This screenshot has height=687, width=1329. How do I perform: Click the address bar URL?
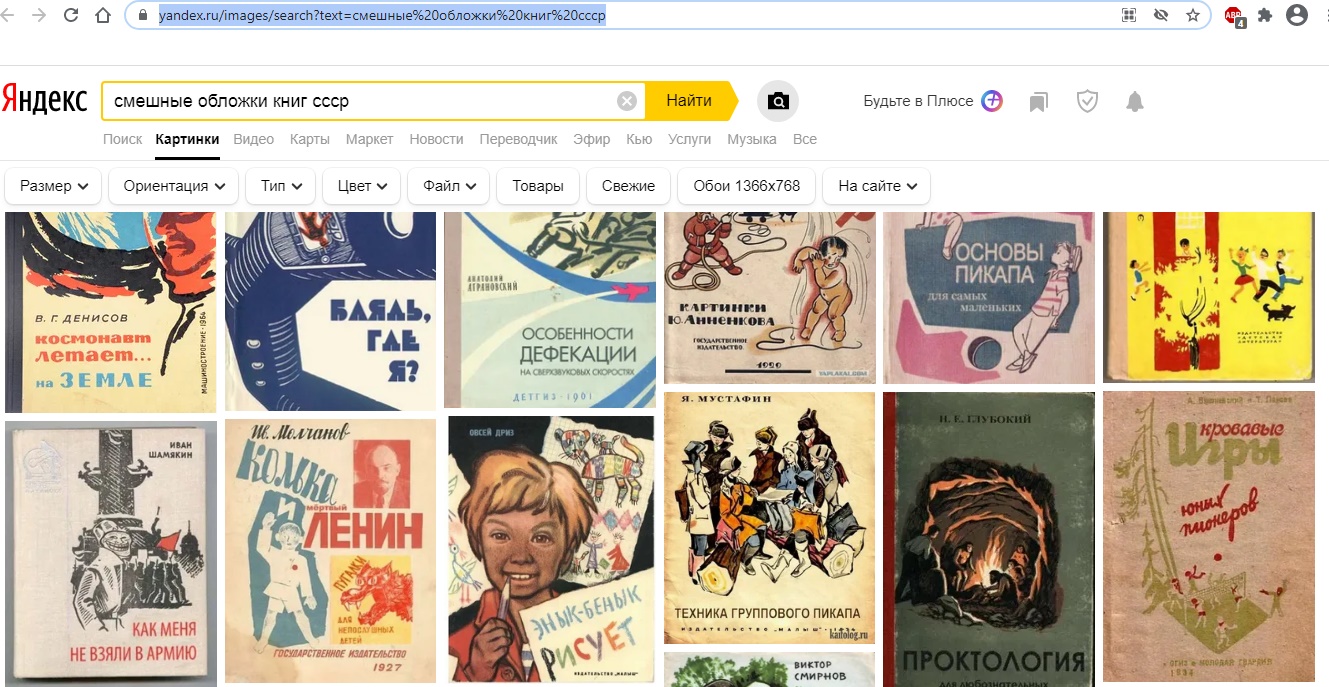(382, 16)
